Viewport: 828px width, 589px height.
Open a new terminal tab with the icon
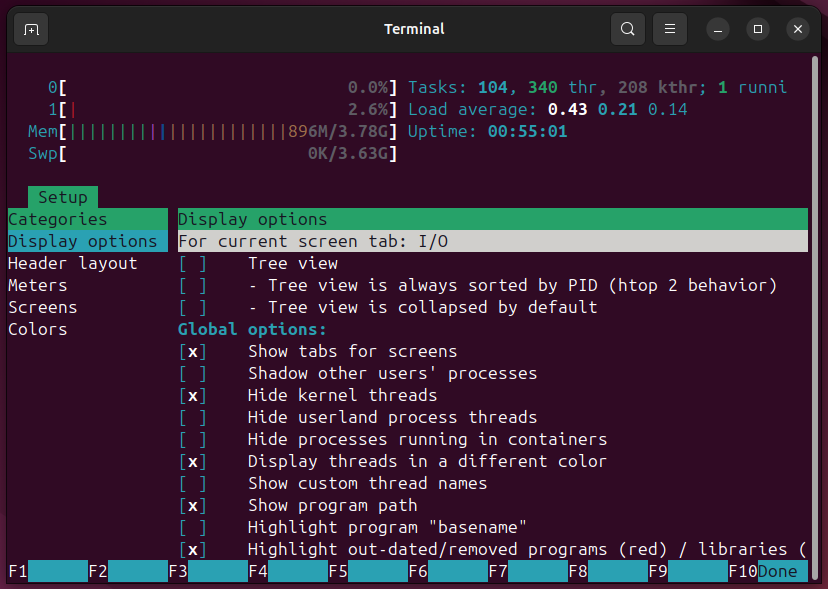pos(31,29)
